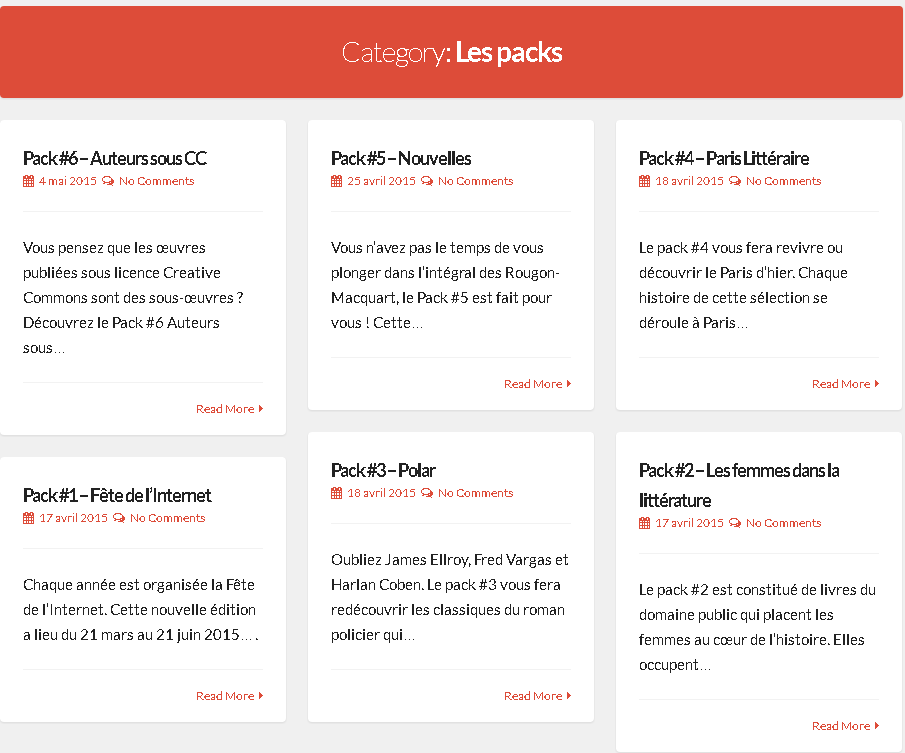Click calendar icon under Pack #1 title

click(x=28, y=518)
